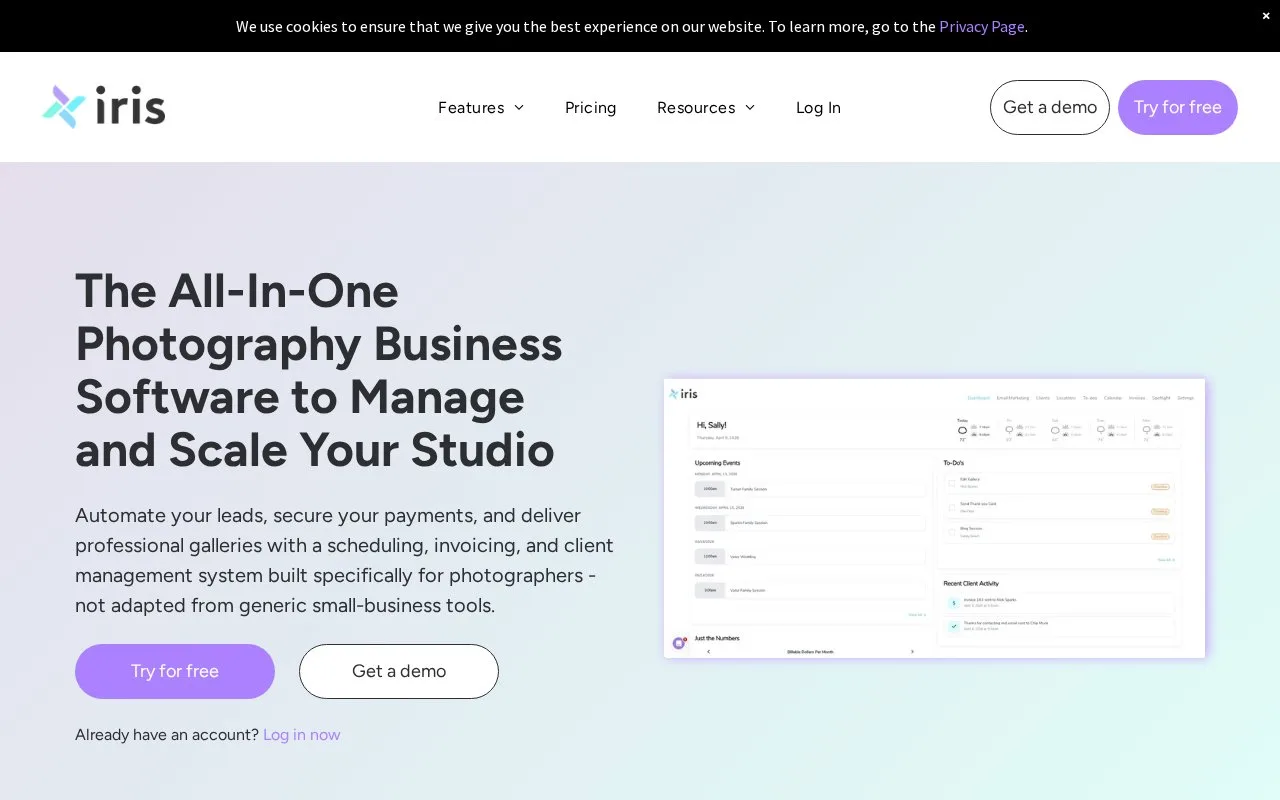
Task: Dismiss the cookie notice with the X
Action: (1266, 15)
